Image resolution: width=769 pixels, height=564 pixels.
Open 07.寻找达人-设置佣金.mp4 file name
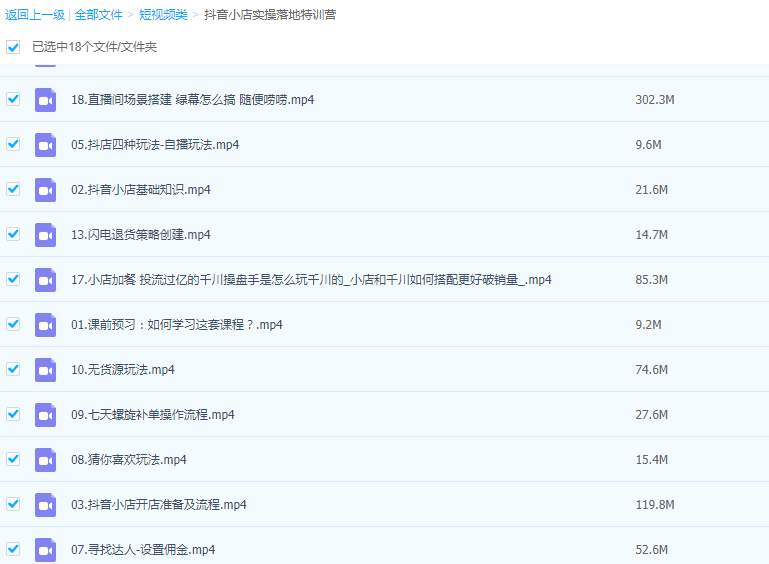click(143, 550)
